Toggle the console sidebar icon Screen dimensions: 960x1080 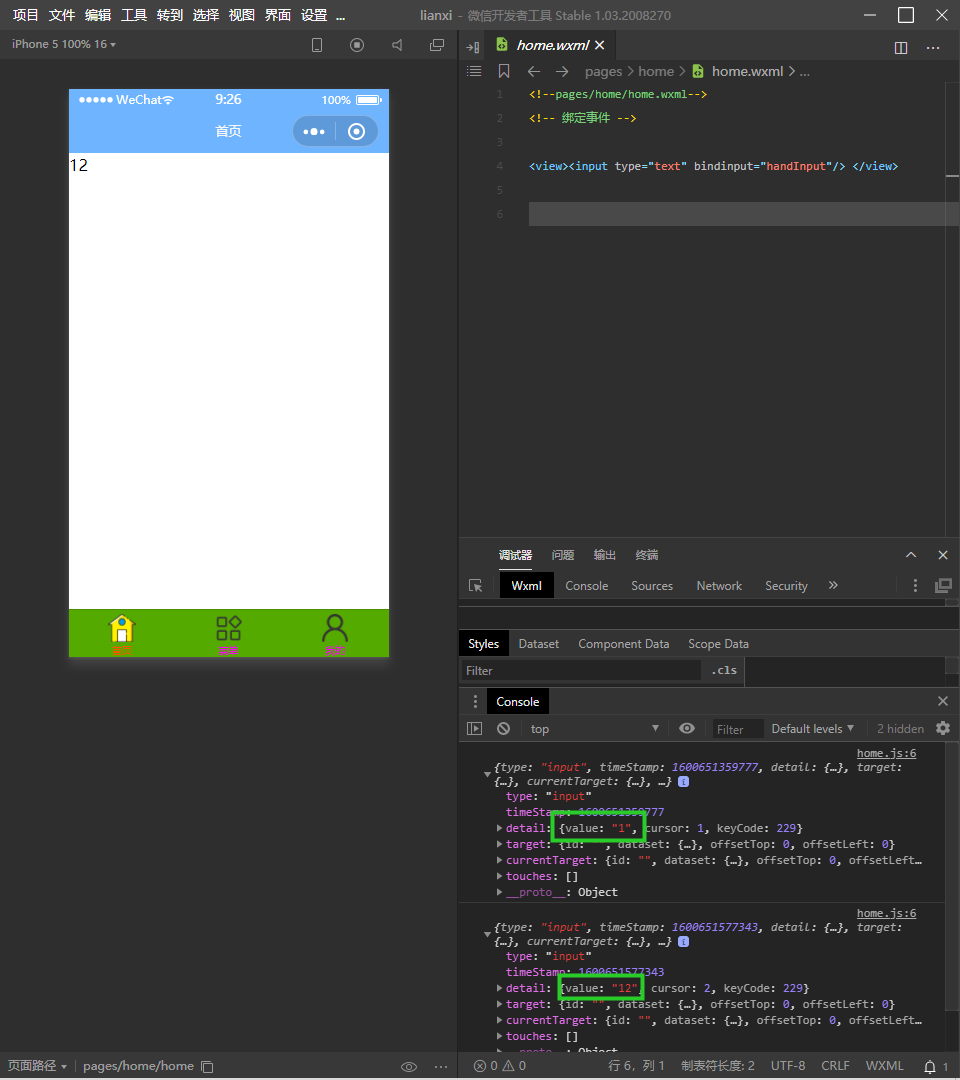pyautogui.click(x=474, y=729)
